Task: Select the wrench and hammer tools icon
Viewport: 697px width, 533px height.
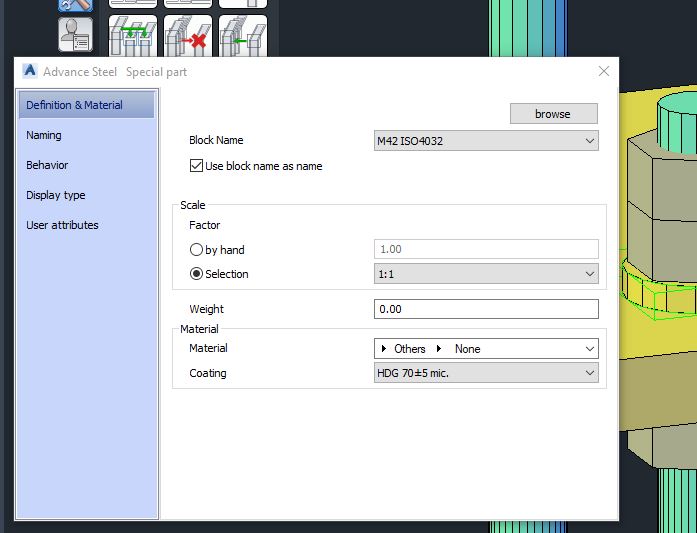Action: pos(76,5)
